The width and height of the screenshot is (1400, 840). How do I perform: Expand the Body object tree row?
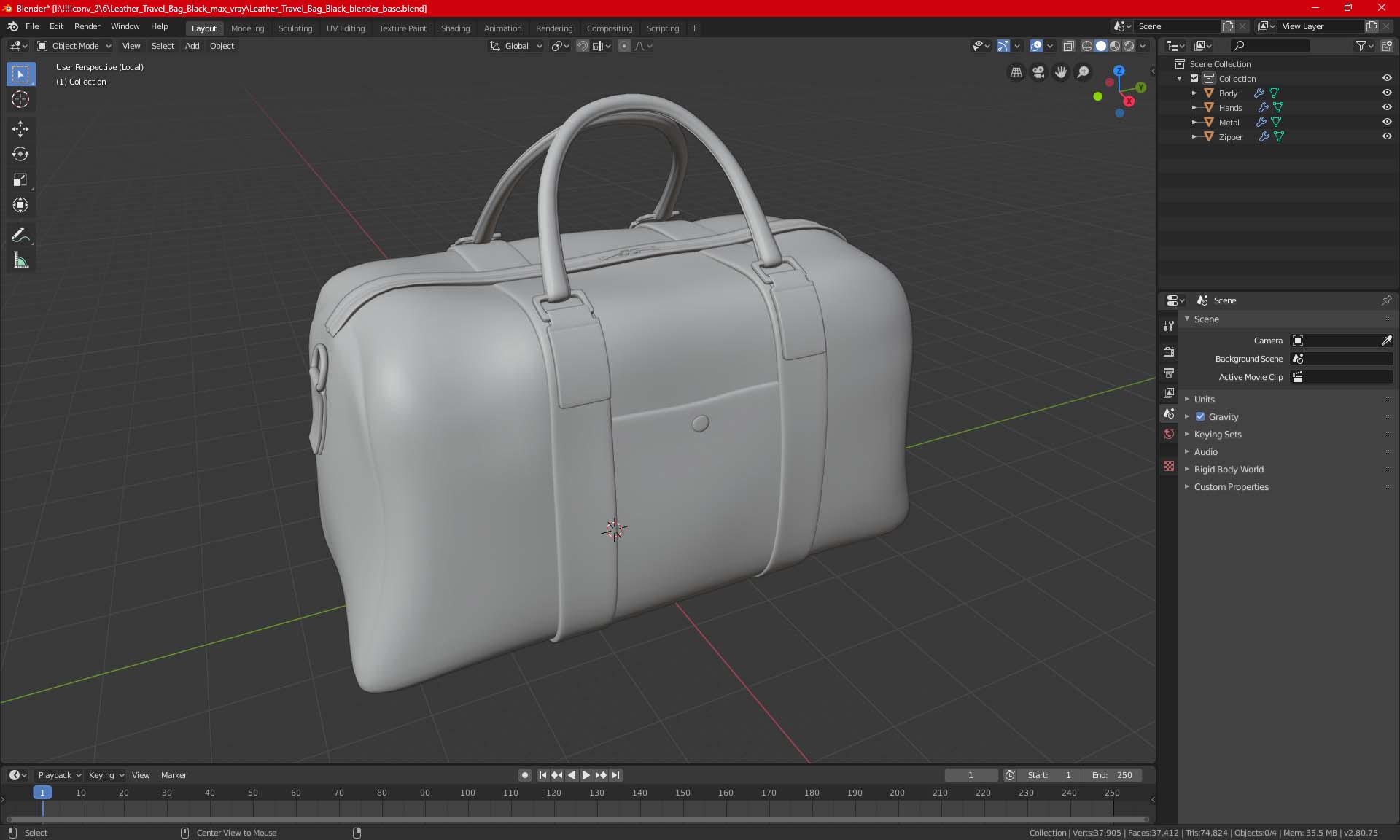1194,93
